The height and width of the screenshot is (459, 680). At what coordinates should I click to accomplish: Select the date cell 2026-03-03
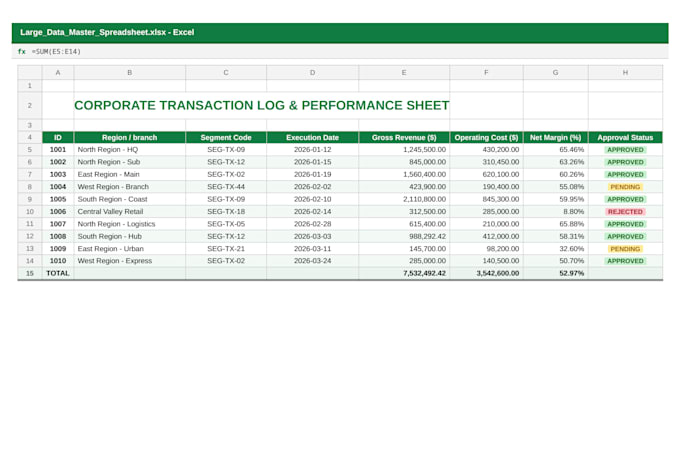click(x=312, y=236)
